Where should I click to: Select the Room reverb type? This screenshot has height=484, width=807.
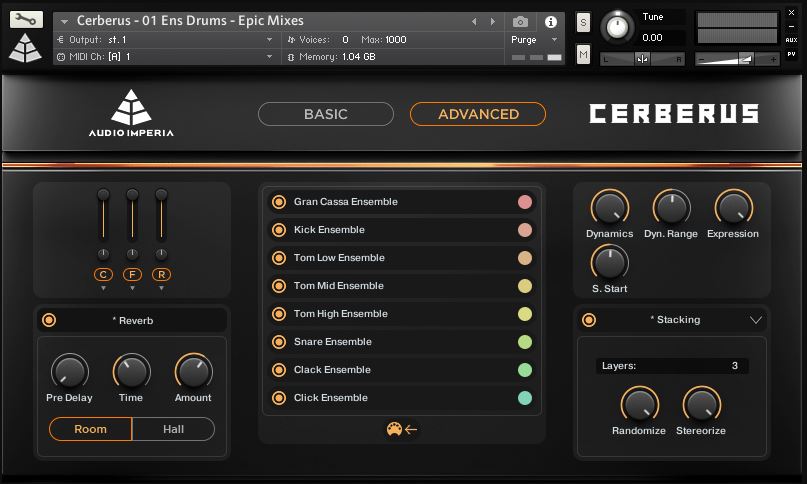91,429
